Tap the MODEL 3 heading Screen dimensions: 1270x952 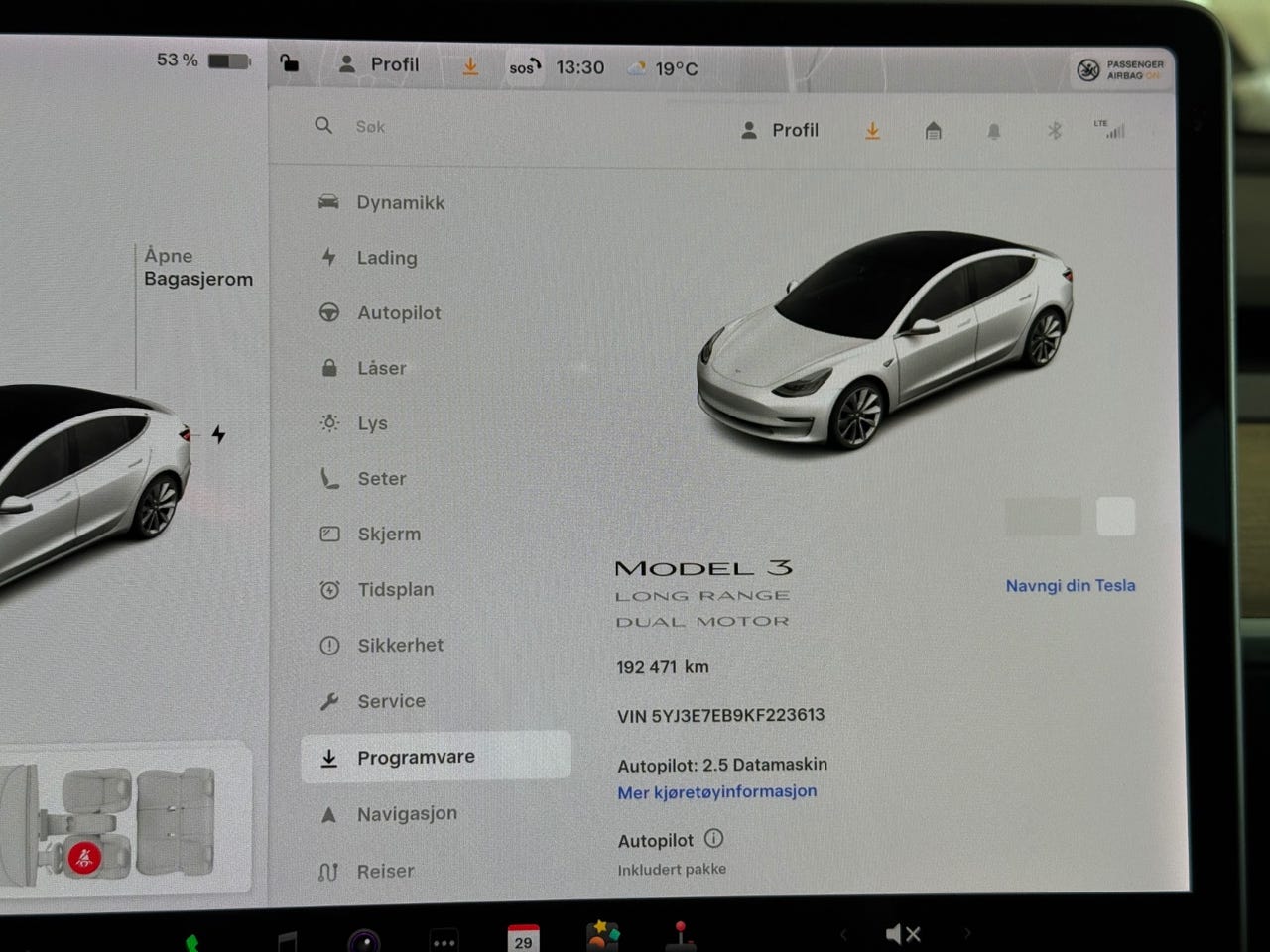click(x=703, y=568)
